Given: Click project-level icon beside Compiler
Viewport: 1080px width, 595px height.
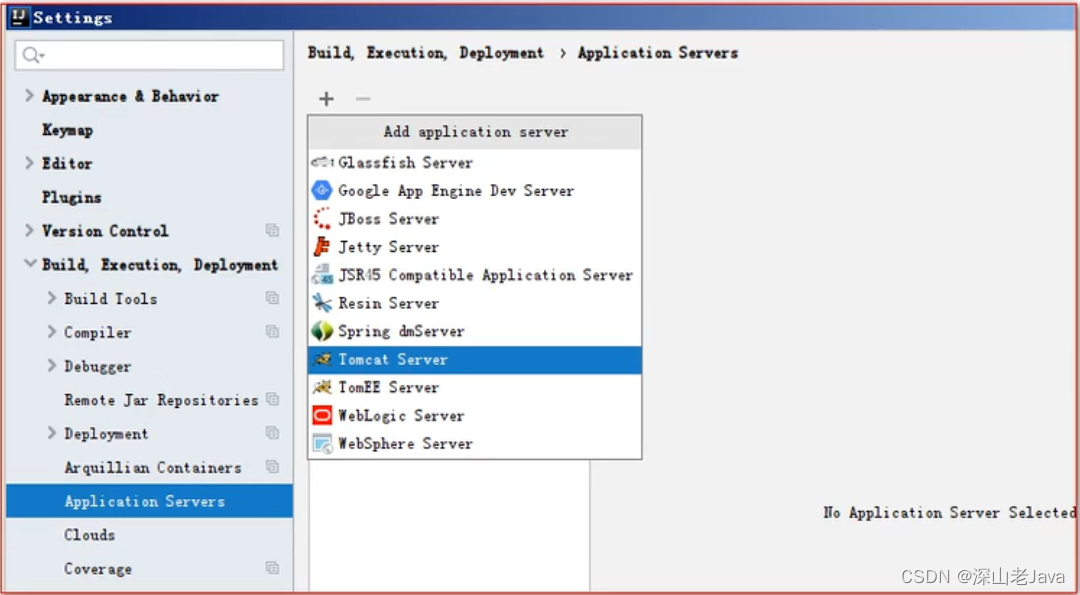Looking at the screenshot, I should point(273,332).
